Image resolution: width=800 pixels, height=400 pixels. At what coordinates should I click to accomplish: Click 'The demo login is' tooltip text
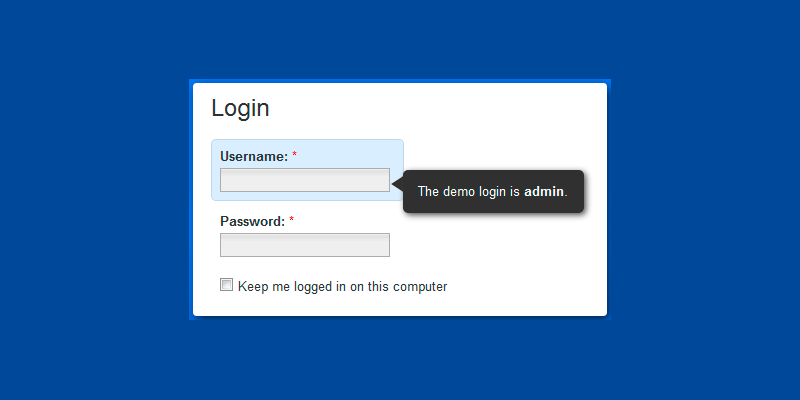pos(468,191)
